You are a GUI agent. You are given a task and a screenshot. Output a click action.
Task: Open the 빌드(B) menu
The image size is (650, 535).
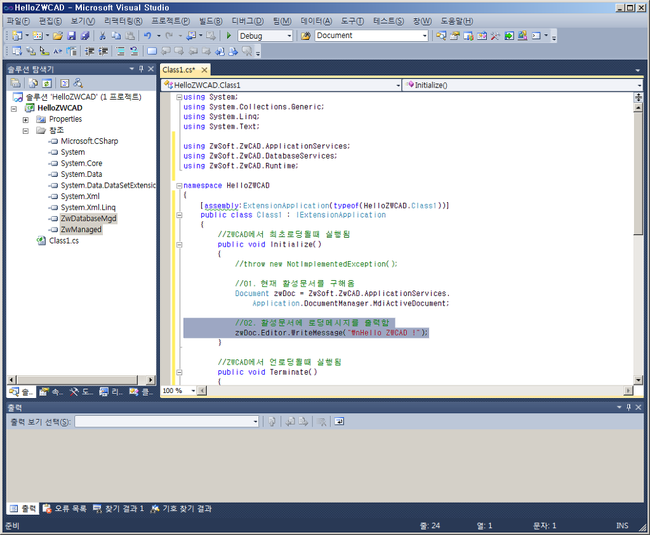pos(211,21)
